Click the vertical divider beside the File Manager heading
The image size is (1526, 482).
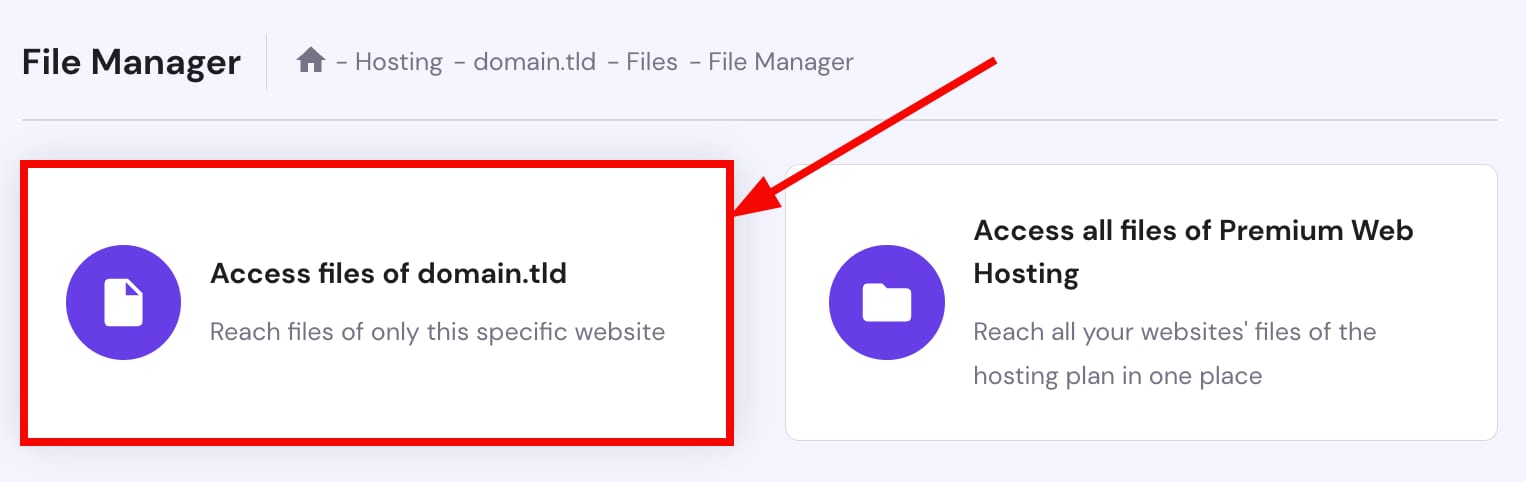point(267,62)
